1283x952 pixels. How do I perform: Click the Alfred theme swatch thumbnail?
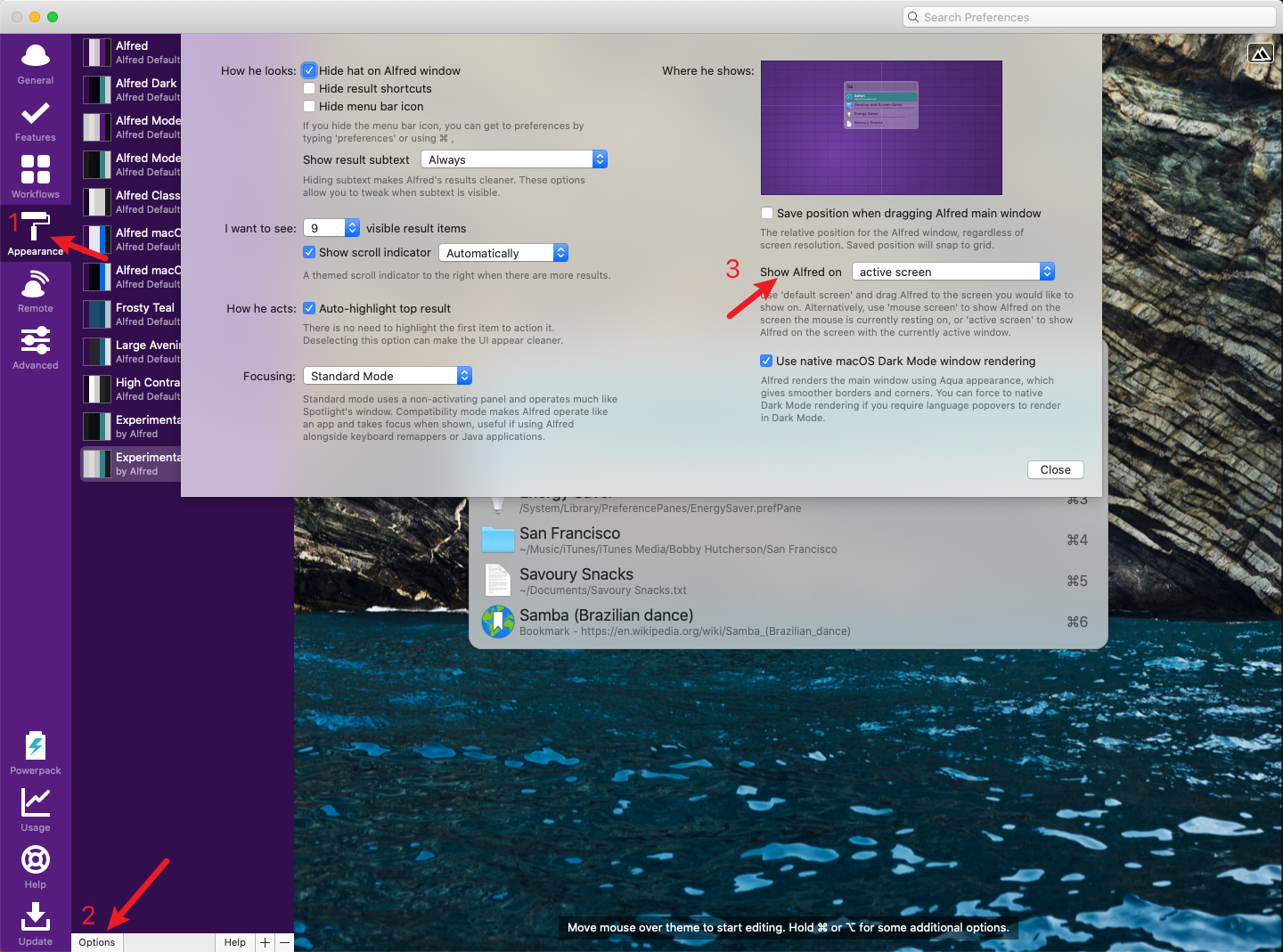click(x=97, y=53)
